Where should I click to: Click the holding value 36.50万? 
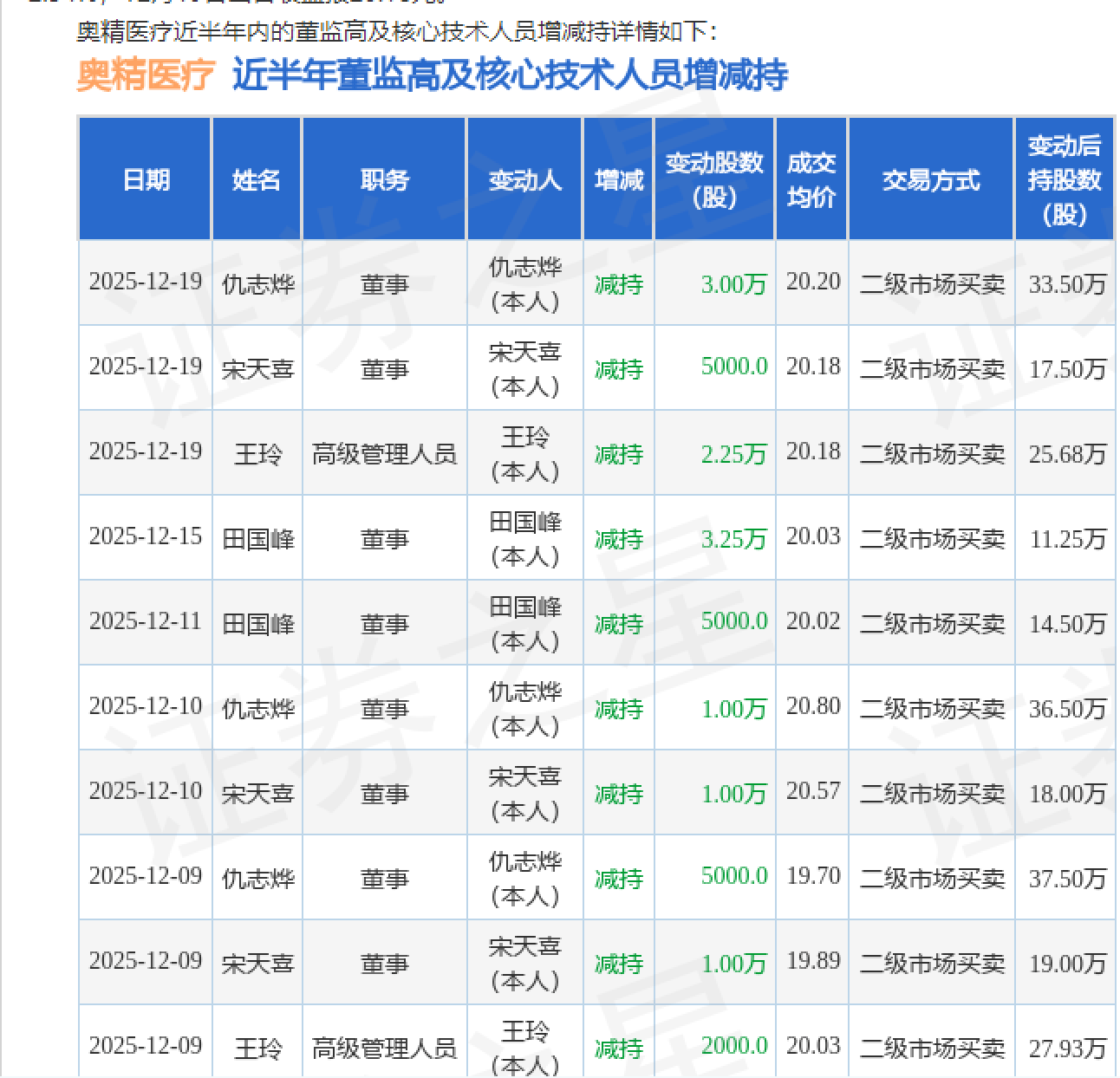point(1067,709)
